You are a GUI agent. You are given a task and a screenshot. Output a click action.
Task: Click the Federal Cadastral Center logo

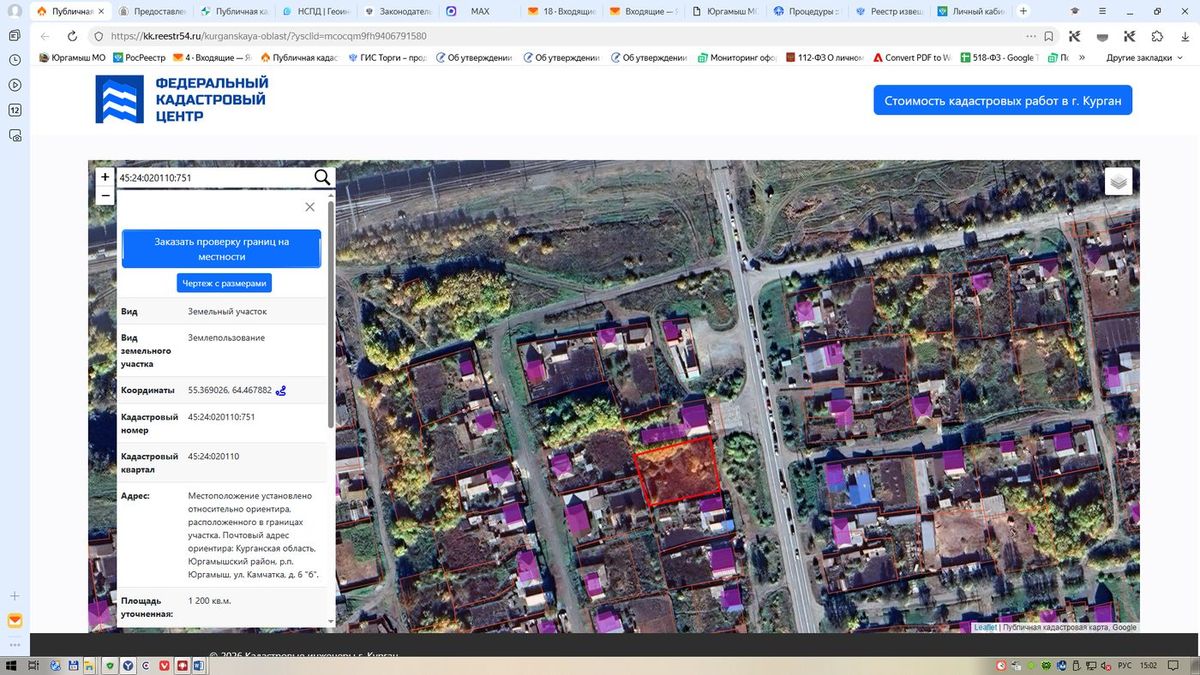(x=182, y=99)
